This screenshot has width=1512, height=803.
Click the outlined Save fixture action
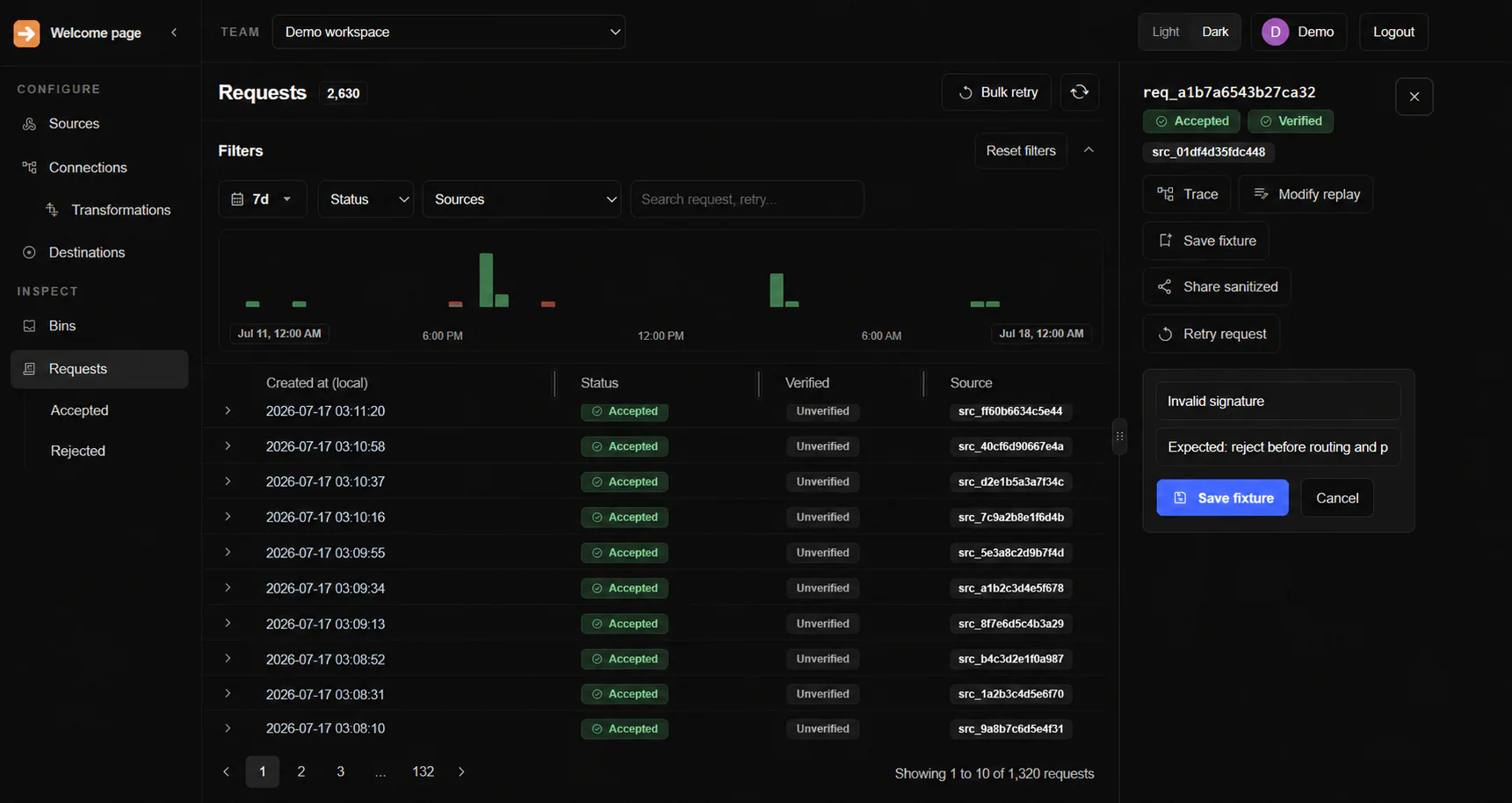point(1206,241)
